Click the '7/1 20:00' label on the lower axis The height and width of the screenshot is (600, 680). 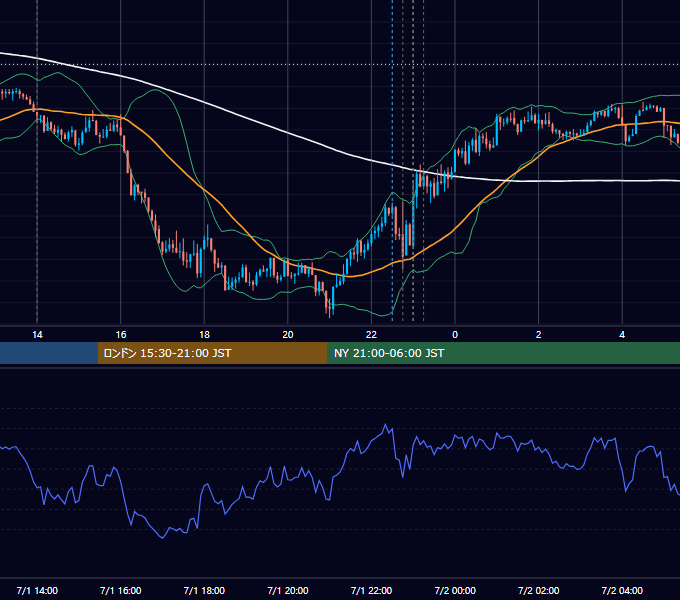[x=288, y=590]
